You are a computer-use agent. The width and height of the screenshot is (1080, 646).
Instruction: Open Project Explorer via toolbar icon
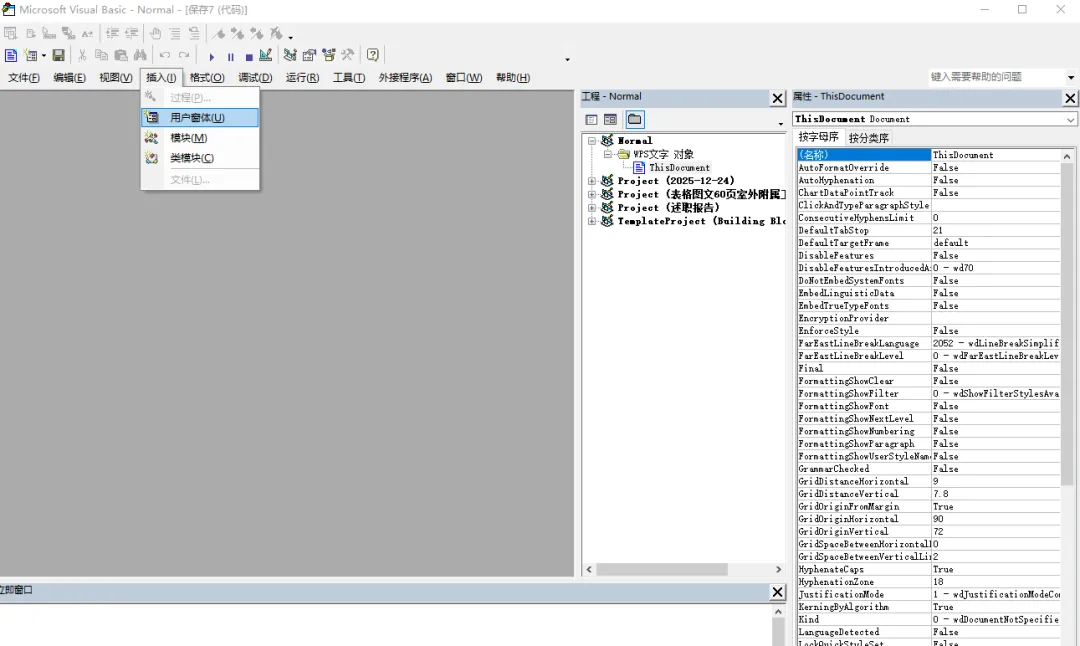point(290,55)
